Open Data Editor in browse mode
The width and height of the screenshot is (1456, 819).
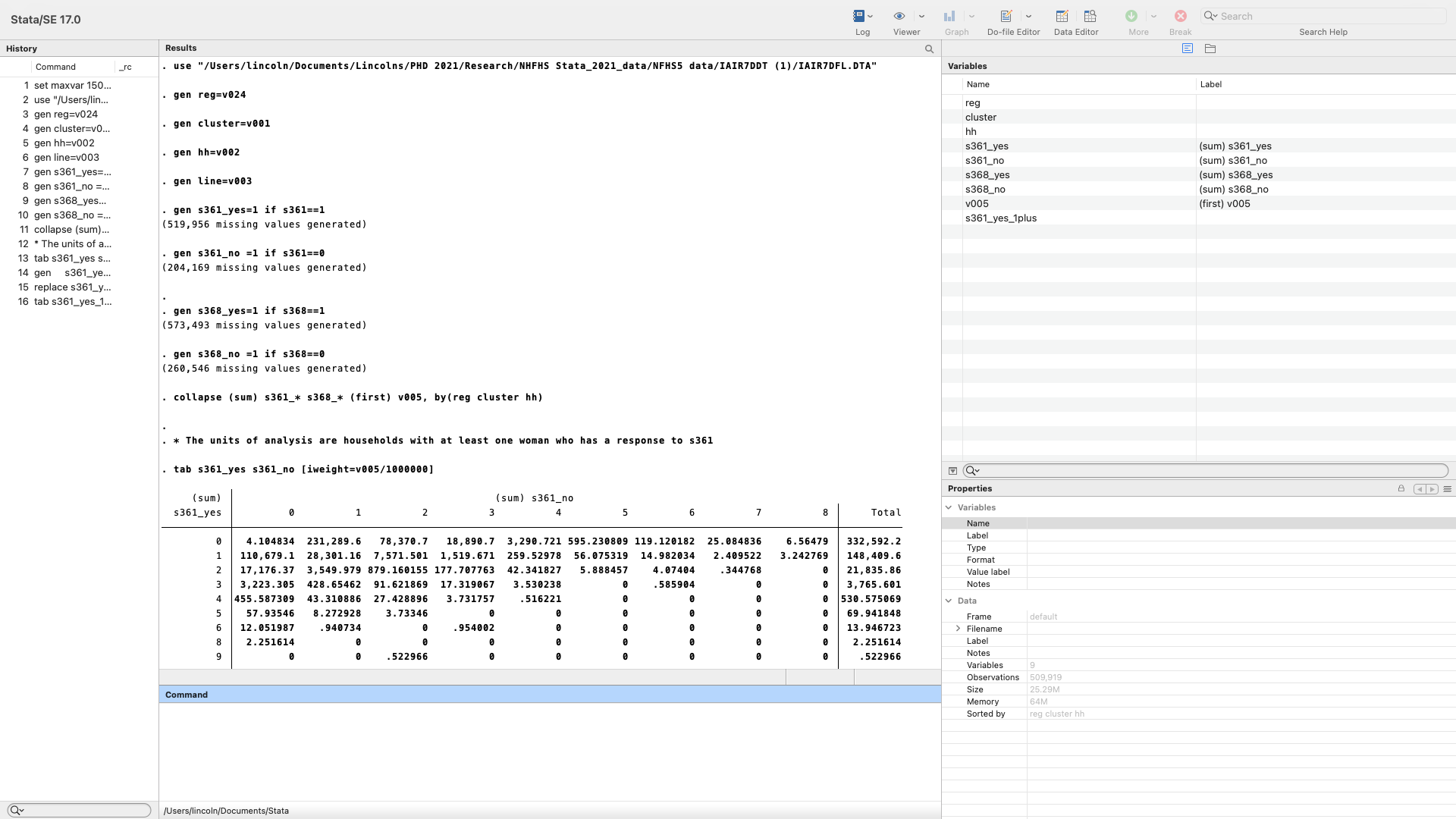(x=1090, y=16)
